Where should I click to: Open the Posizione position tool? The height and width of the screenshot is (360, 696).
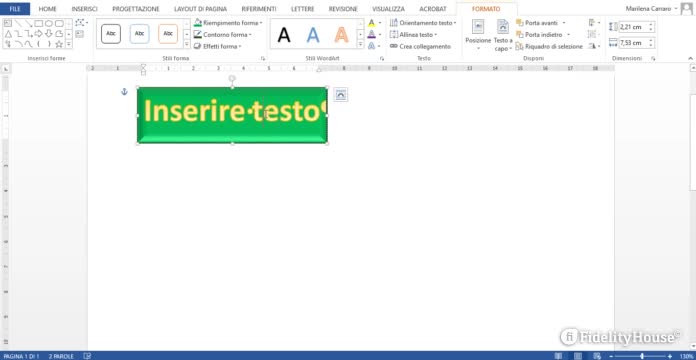click(478, 35)
